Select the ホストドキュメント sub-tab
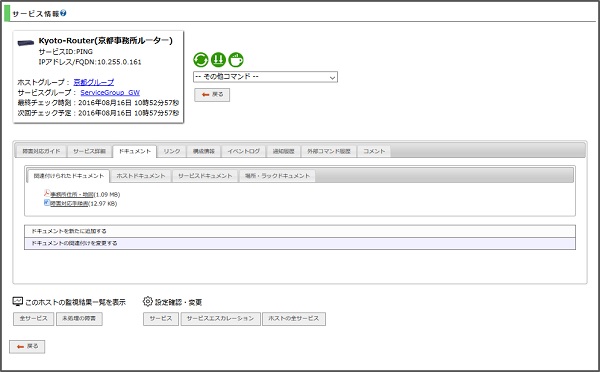Viewport: 600px width, 372px height. [141, 176]
